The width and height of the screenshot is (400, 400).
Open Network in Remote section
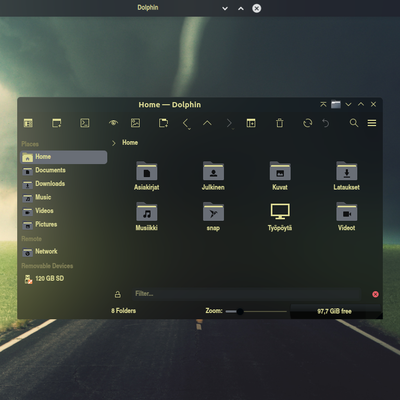pos(64,252)
